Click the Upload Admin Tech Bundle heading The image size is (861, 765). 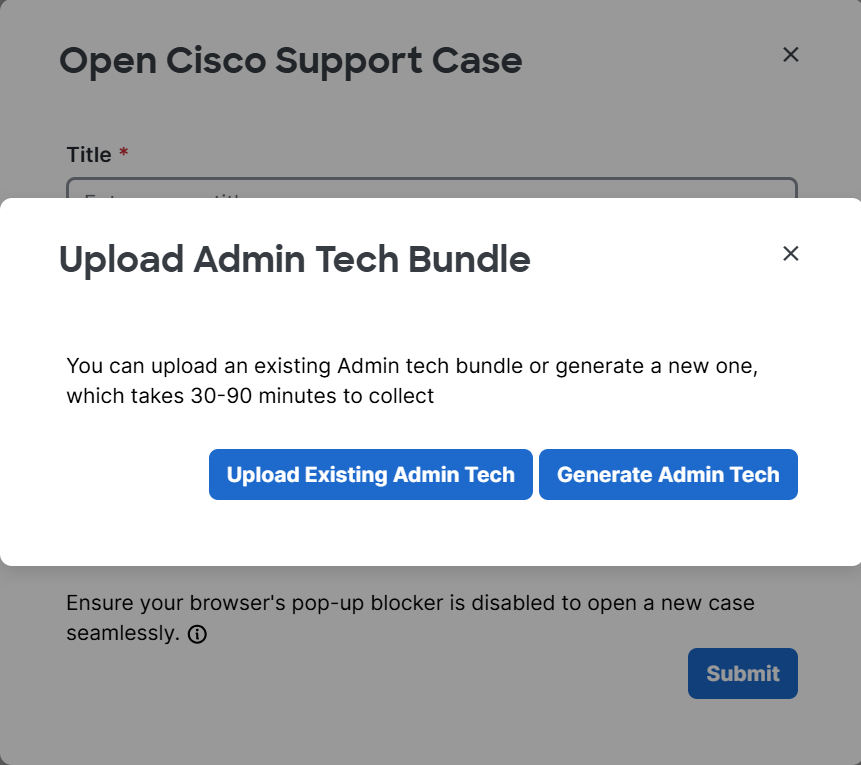tap(294, 259)
